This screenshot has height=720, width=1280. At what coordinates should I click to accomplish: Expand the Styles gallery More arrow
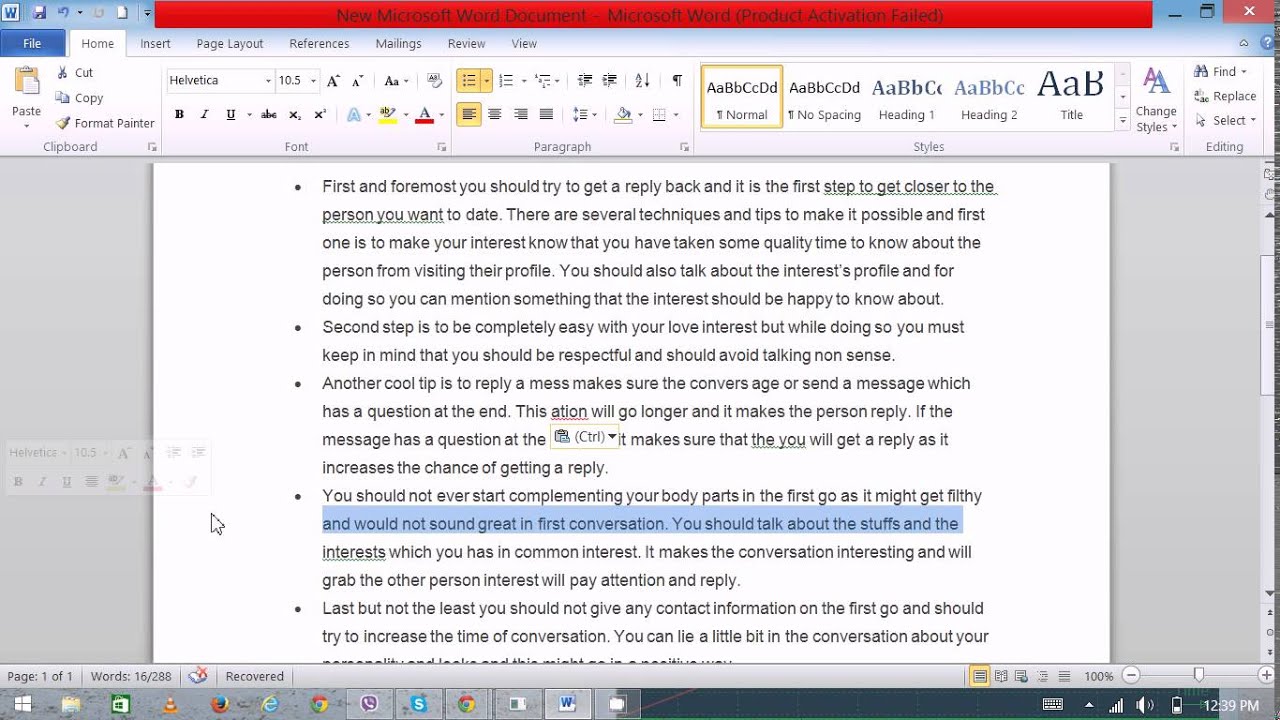pos(1123,121)
